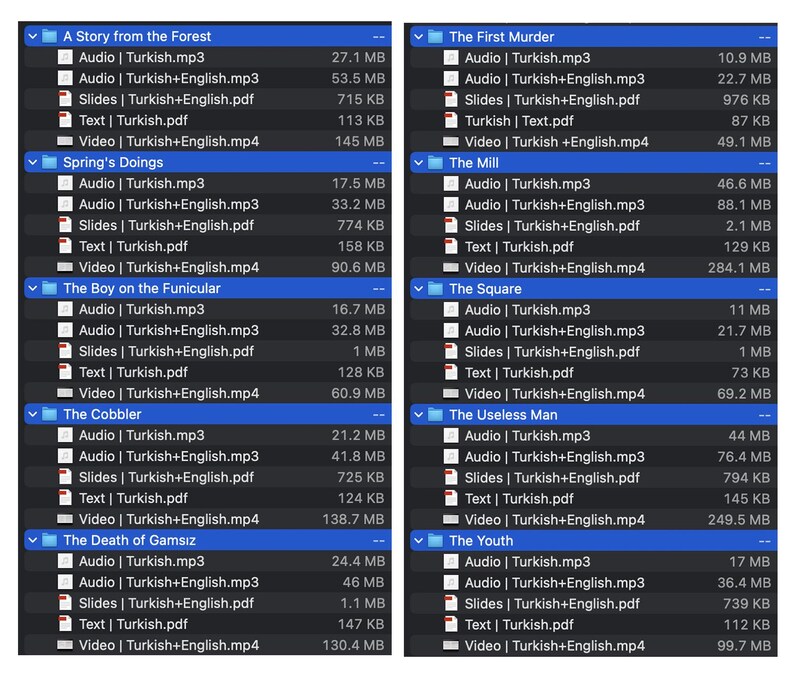Image resolution: width=794 pixels, height=678 pixels.
Task: Select Text | Turkish.pdf sized 113 KB
Action: [x=133, y=121]
